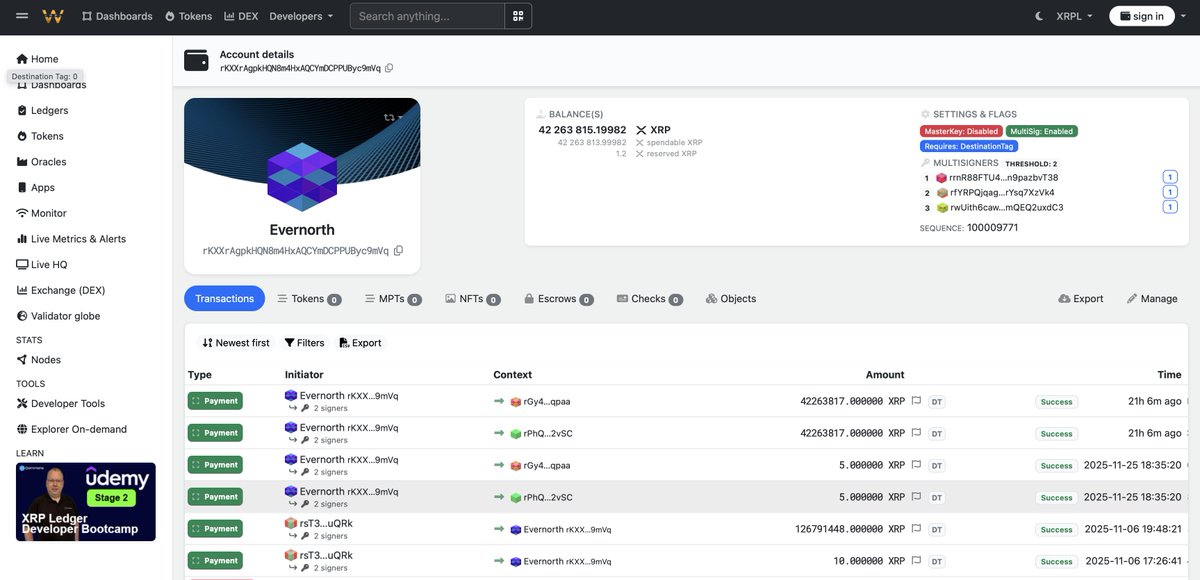Open multisigner rwUith6caw...mQEQ2uxdC3
This screenshot has height=580, width=1200.
[x=1006, y=208]
